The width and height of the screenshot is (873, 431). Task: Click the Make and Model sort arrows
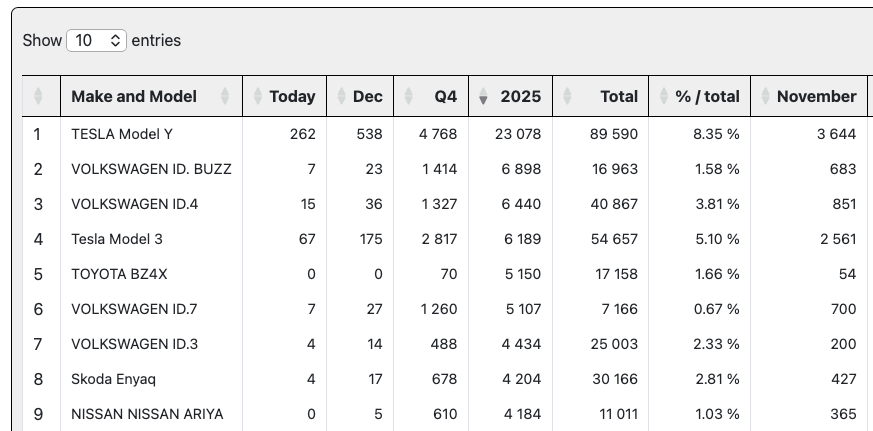225,97
